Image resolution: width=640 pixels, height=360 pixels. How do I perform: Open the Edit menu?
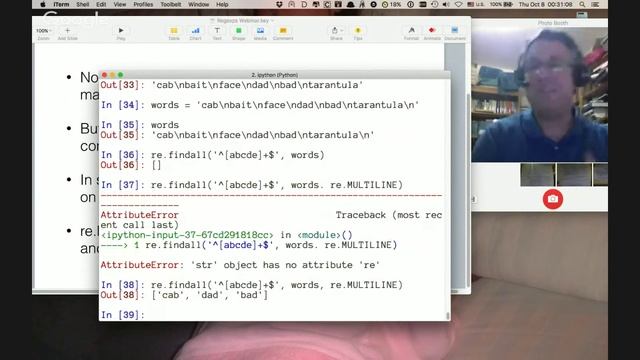click(101, 4)
